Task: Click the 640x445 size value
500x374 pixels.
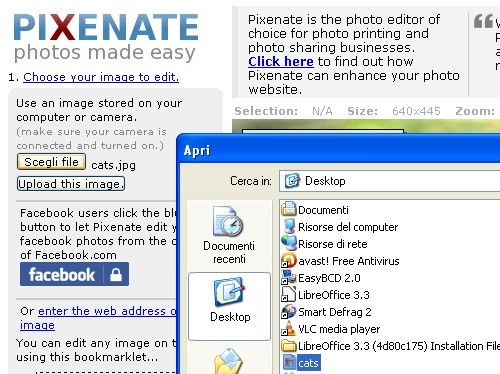Action: pos(416,111)
